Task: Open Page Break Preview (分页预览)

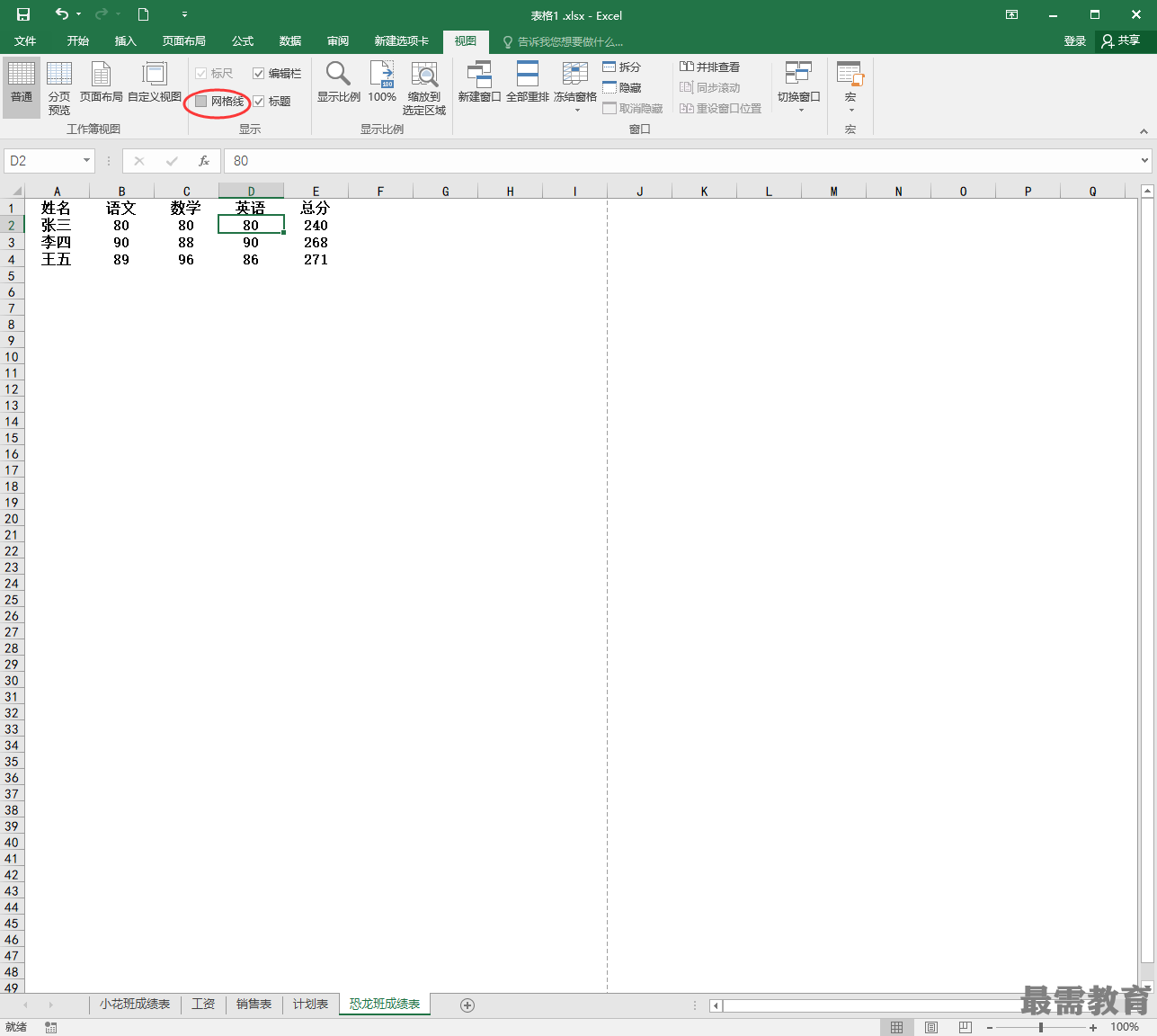Action: click(59, 87)
